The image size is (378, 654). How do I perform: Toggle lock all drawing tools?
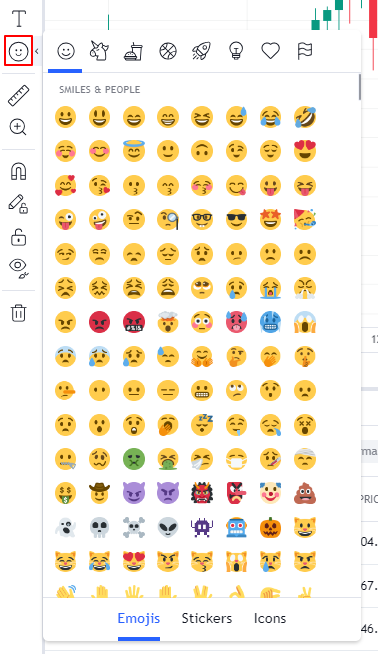[18, 238]
